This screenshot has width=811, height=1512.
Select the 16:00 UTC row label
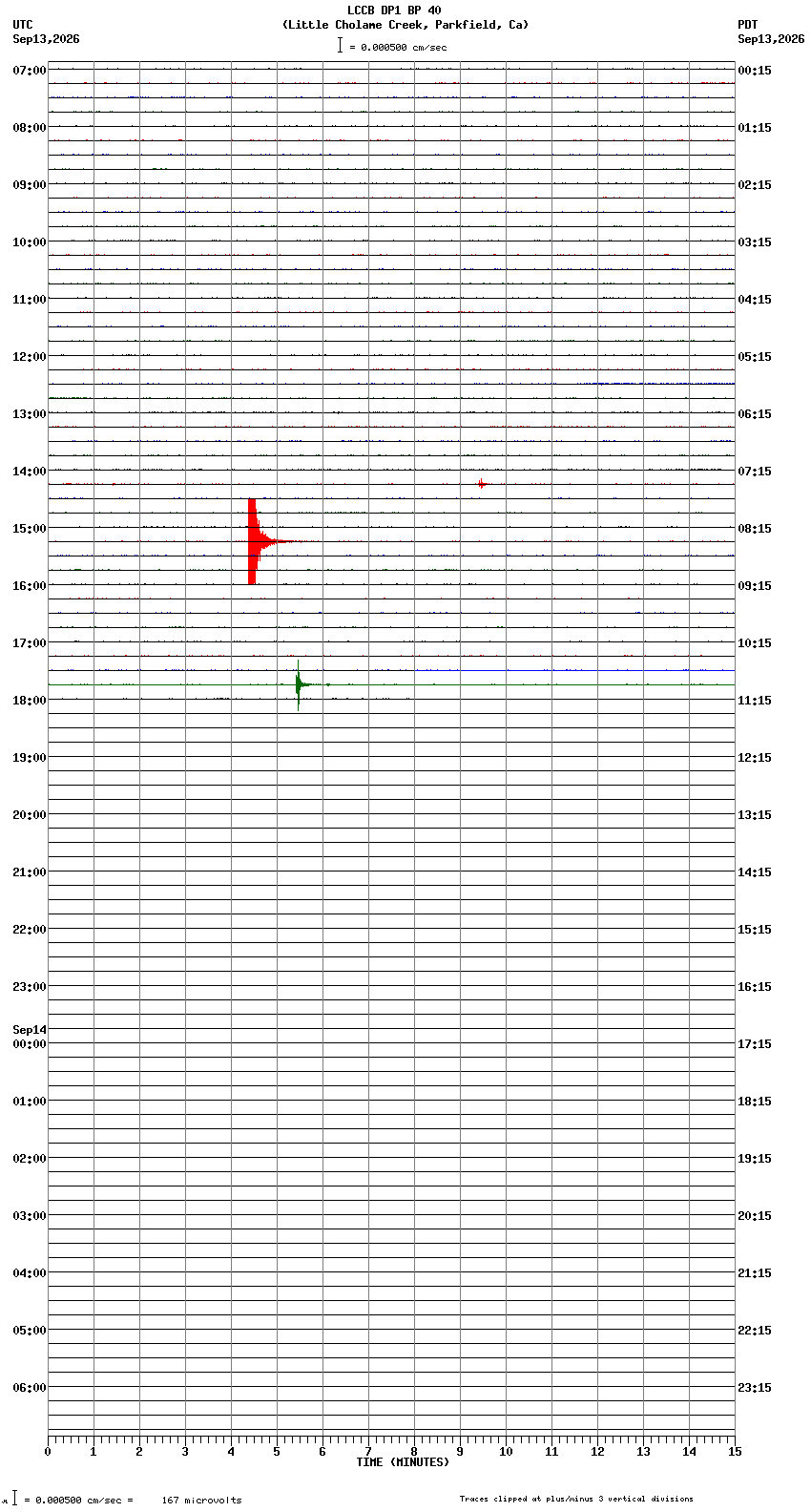(30, 586)
